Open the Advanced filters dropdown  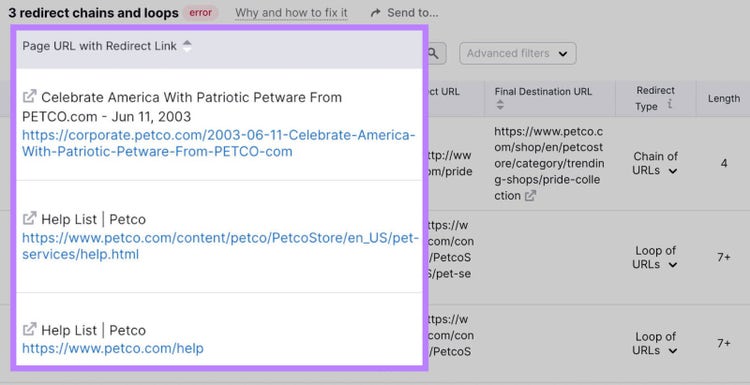(x=518, y=54)
